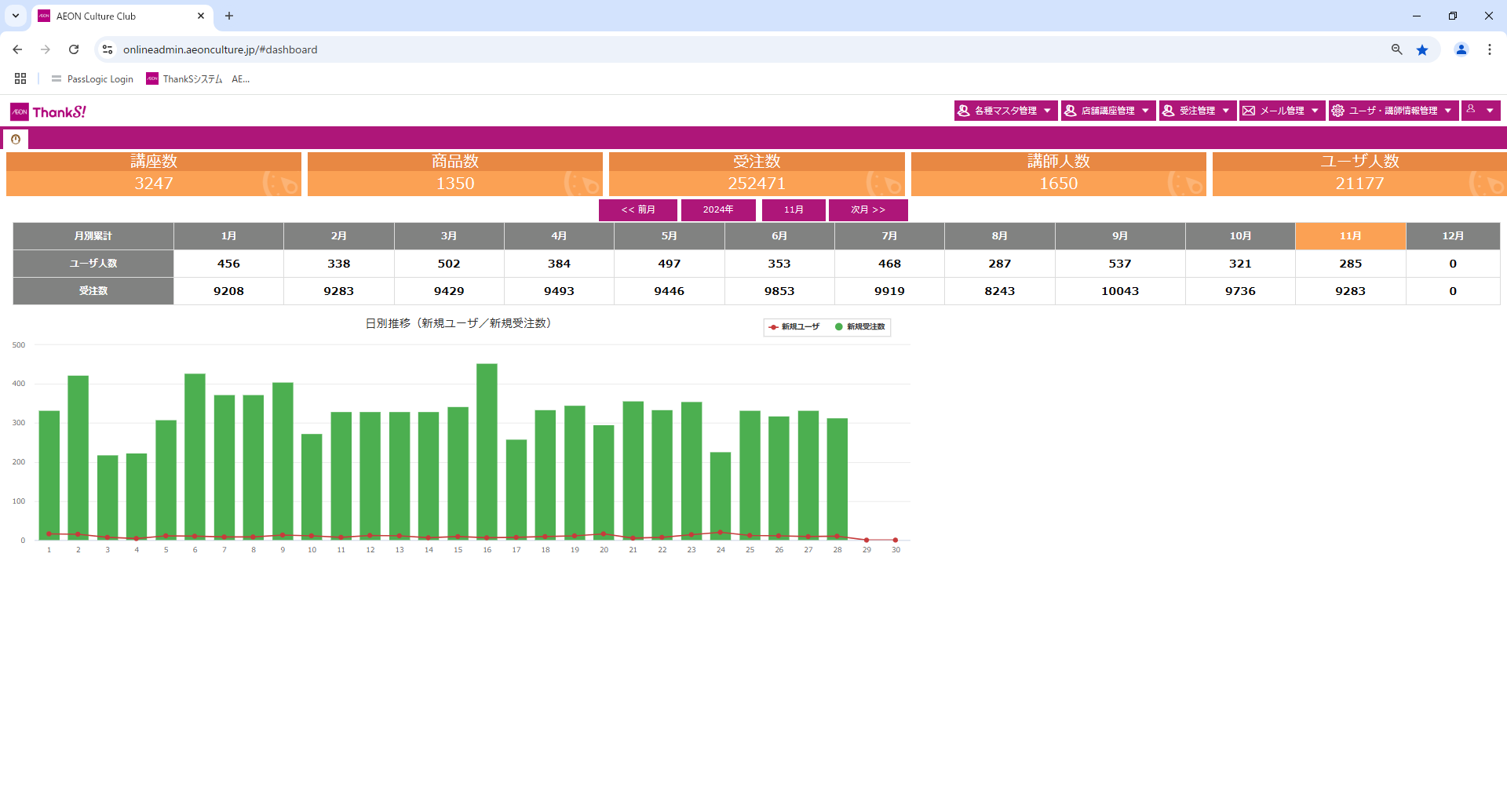Image resolution: width=1507 pixels, height=812 pixels.
Task: View site information icon beside the URL
Action: (x=108, y=49)
